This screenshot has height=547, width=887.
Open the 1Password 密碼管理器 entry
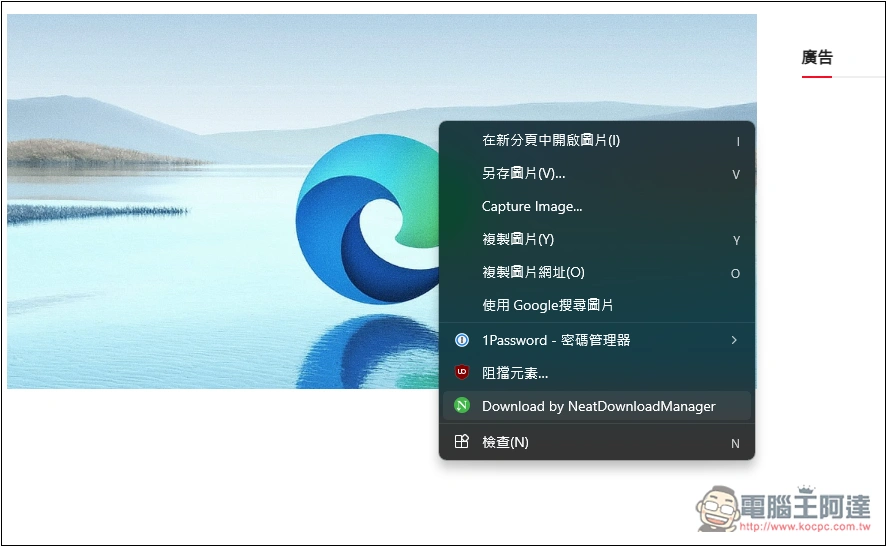coord(597,340)
